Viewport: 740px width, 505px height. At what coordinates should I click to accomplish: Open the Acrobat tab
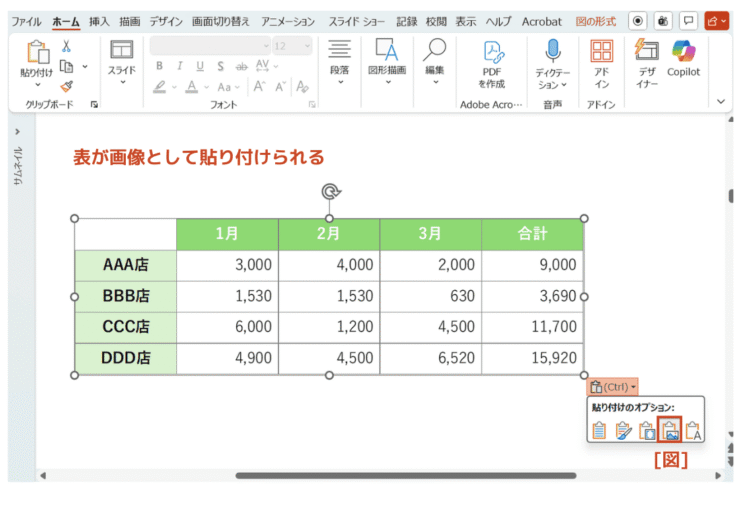coord(542,22)
